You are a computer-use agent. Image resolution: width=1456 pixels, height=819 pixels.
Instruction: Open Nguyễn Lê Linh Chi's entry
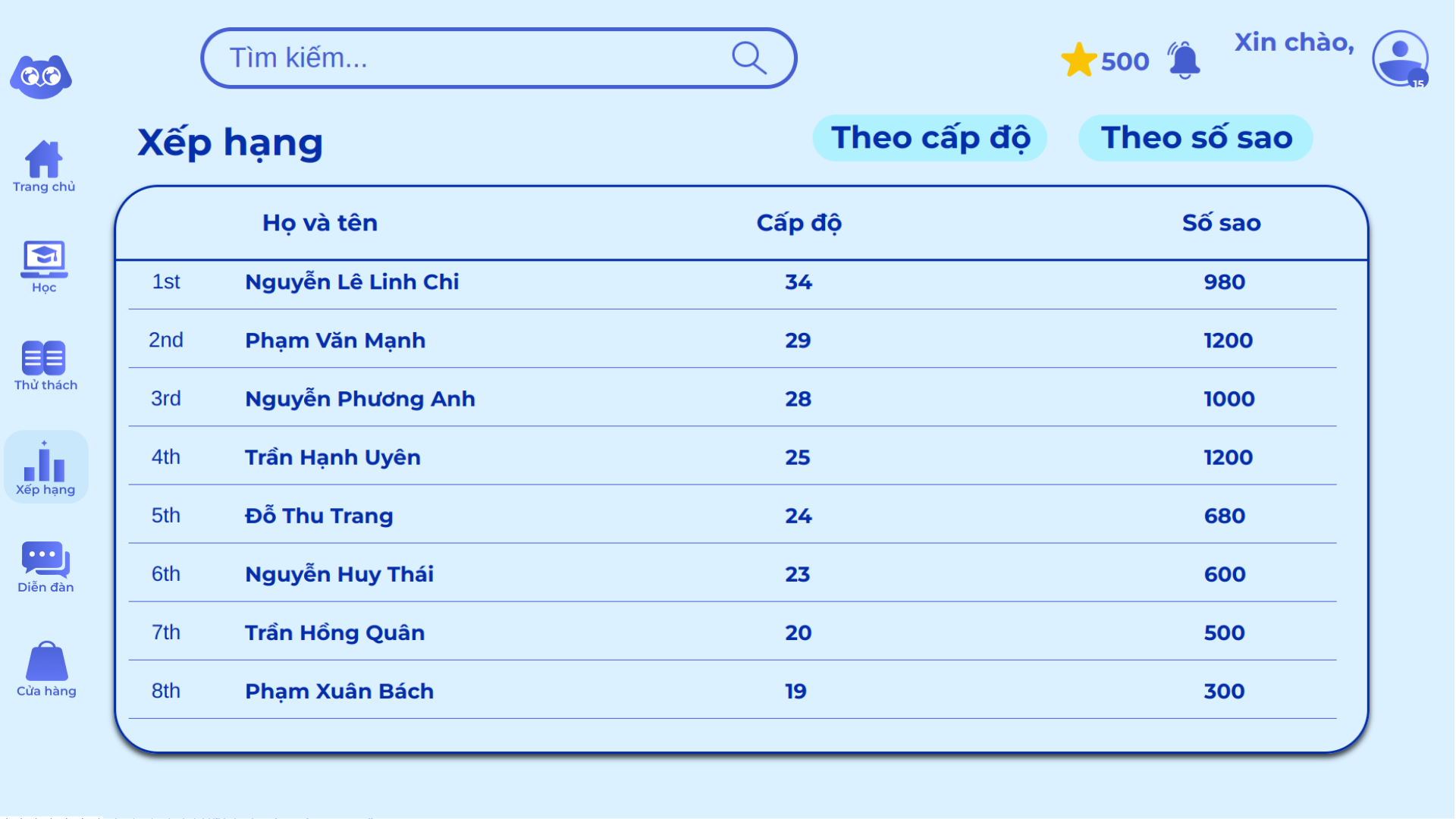click(352, 282)
